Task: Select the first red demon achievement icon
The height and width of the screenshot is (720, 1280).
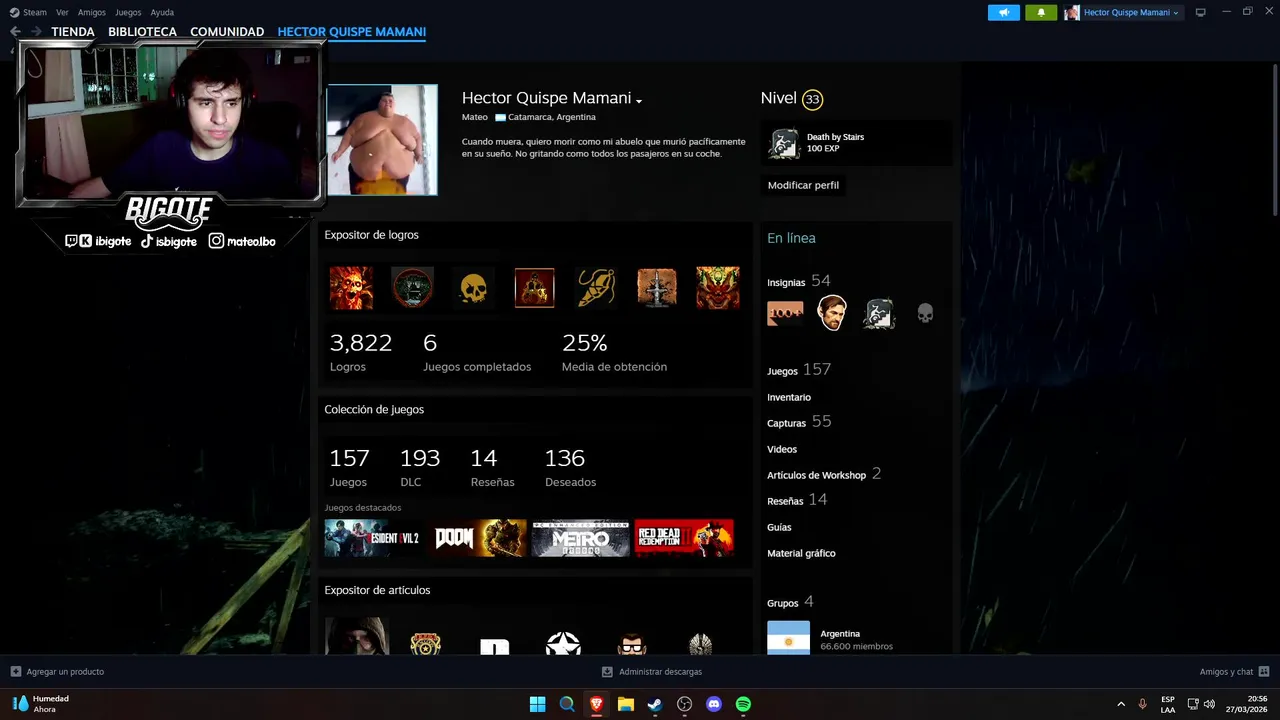Action: click(351, 288)
